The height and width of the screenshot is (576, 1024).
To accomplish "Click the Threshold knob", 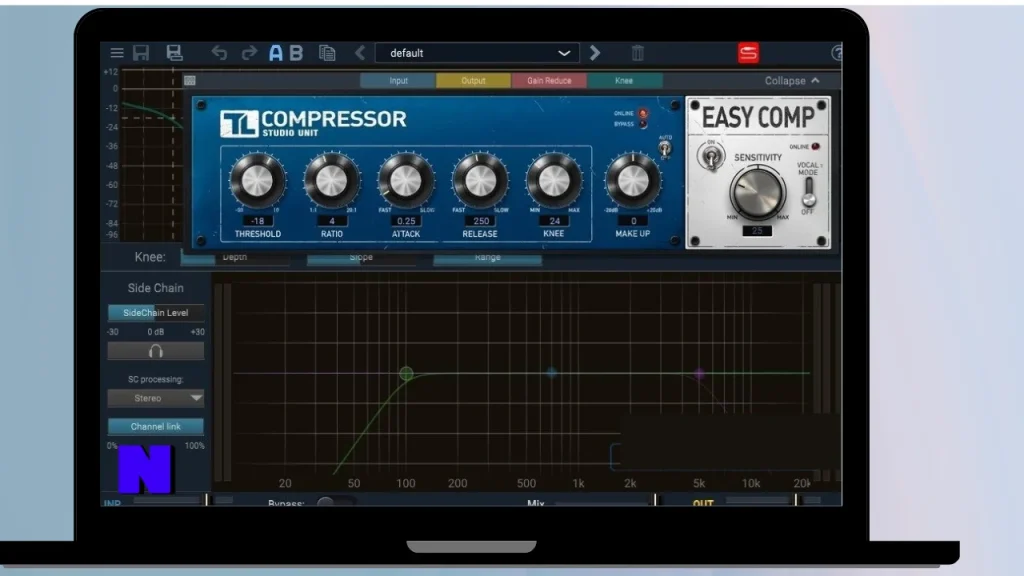I will click(257, 180).
